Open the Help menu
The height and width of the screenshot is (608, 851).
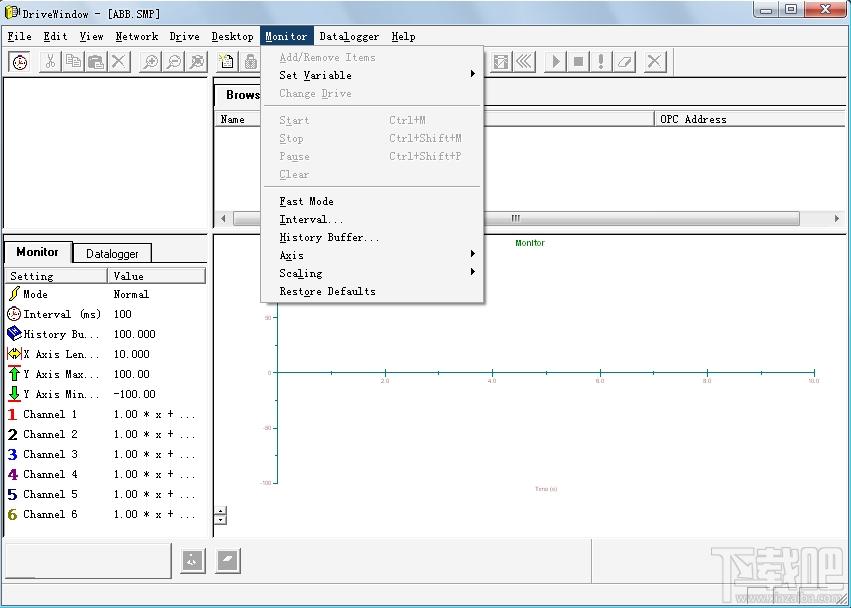coord(403,36)
